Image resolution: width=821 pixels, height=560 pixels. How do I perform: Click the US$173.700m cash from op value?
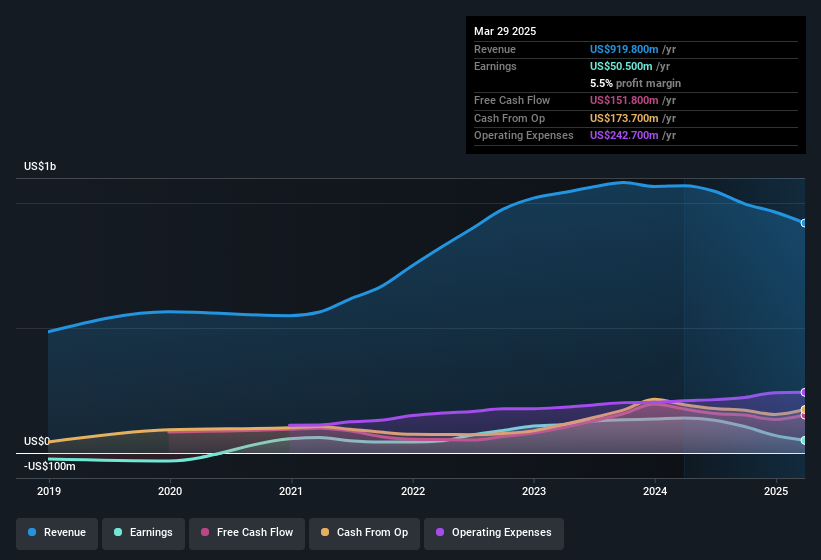point(624,118)
